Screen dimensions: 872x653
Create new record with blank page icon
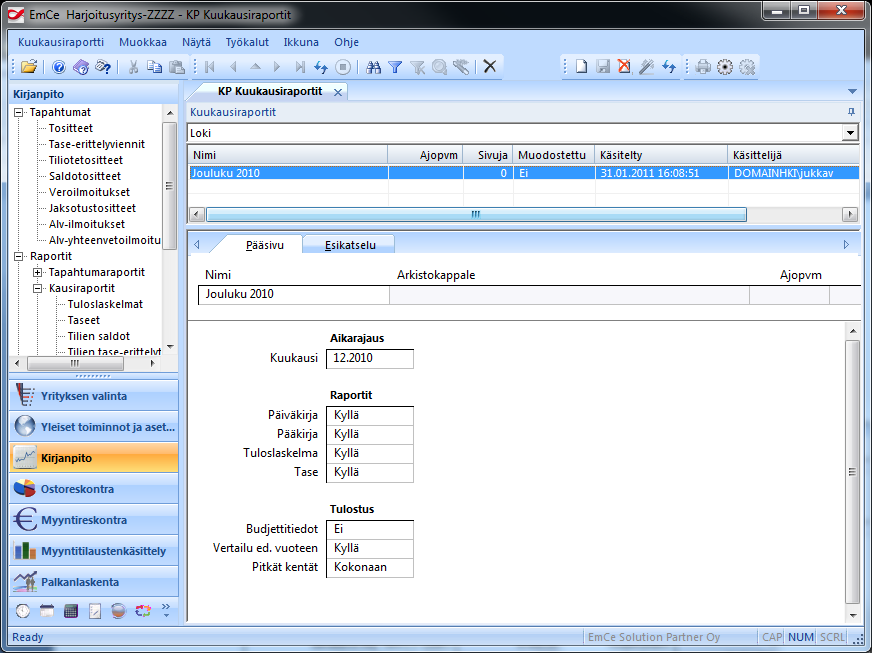581,67
